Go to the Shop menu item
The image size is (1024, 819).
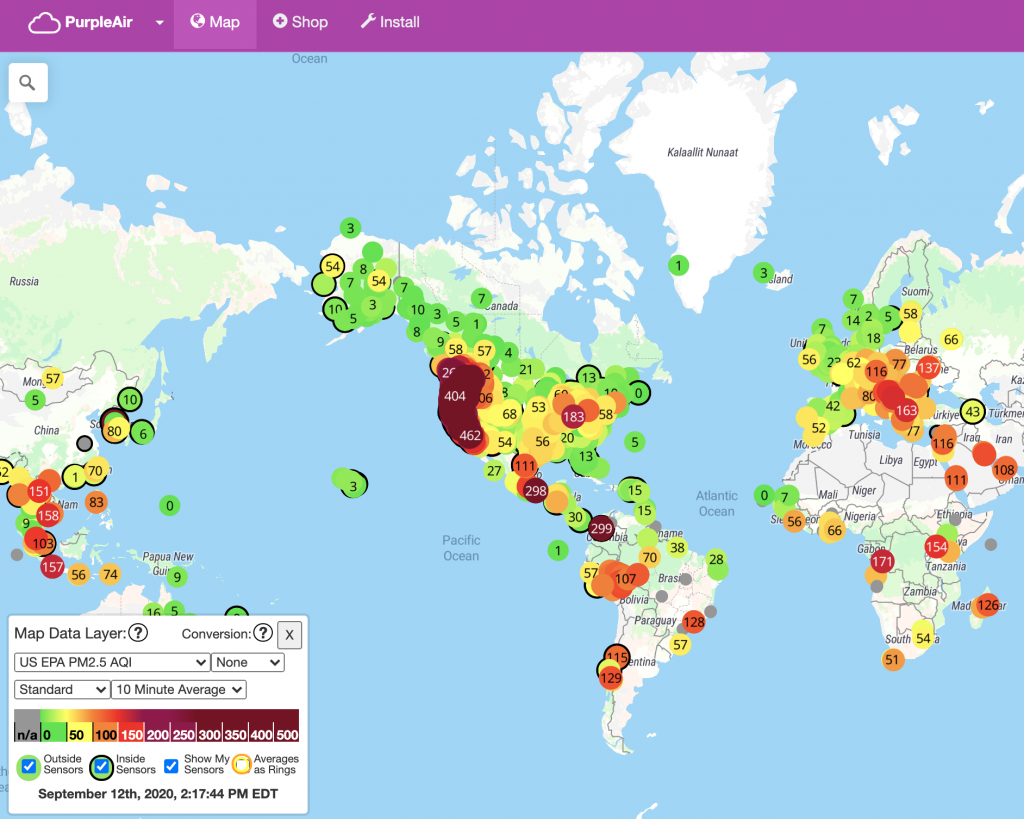(x=300, y=22)
